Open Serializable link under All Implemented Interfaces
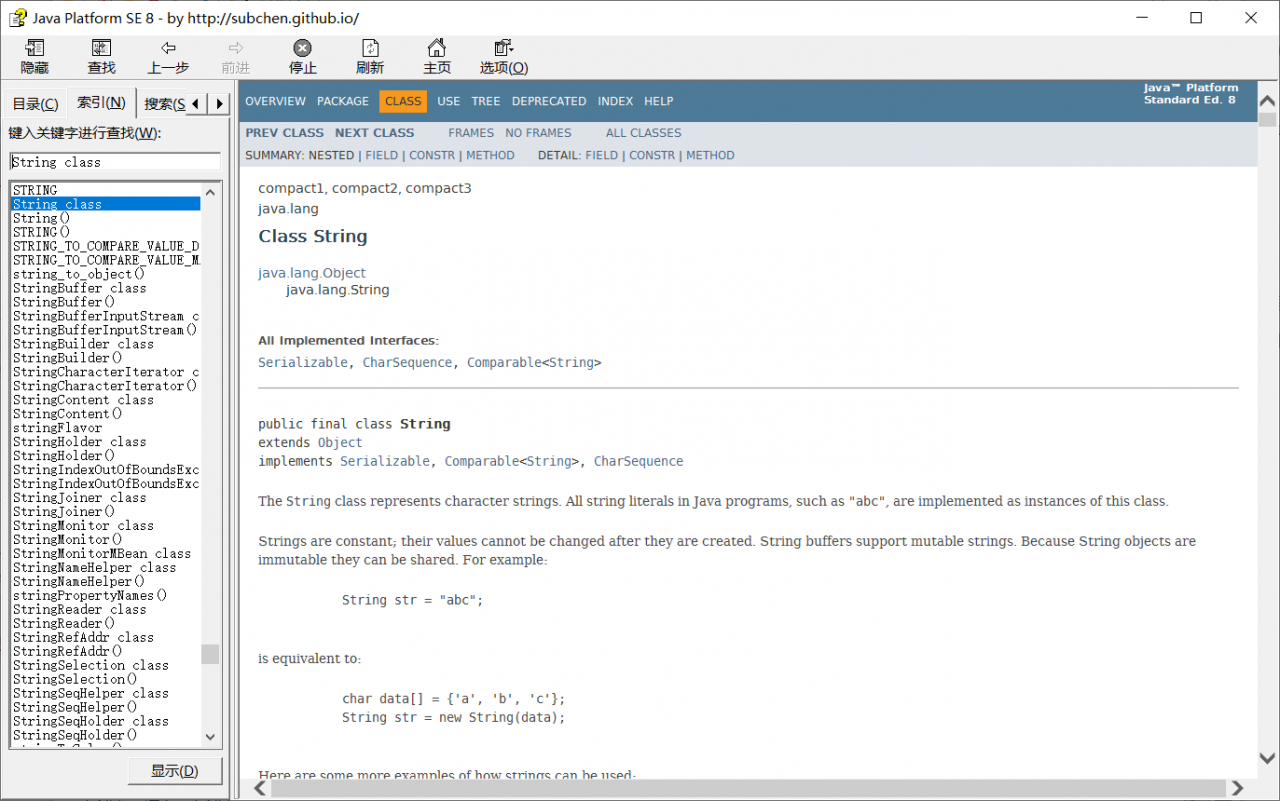 (303, 363)
